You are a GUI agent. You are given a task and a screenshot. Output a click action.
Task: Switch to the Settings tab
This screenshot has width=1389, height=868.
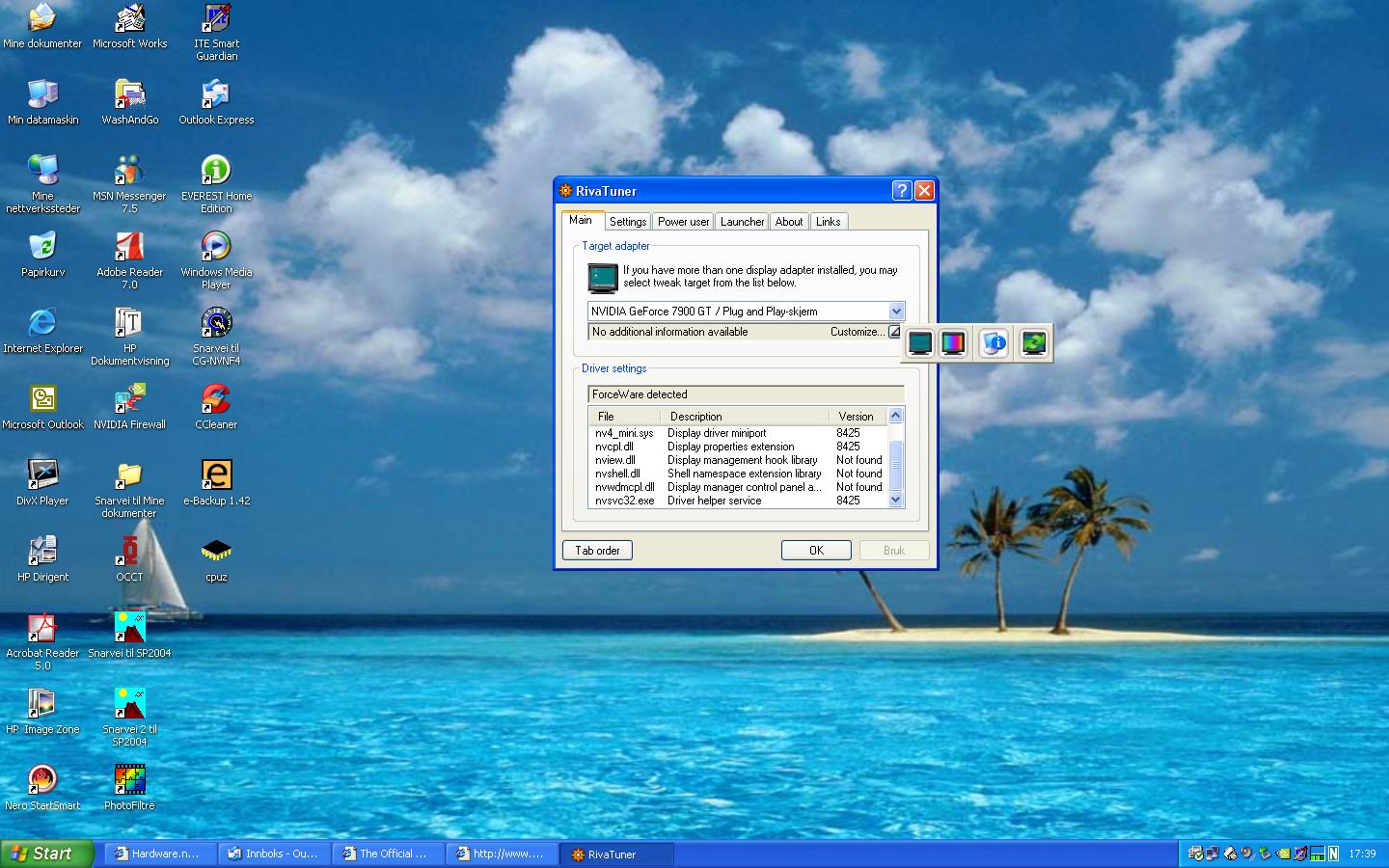(628, 222)
